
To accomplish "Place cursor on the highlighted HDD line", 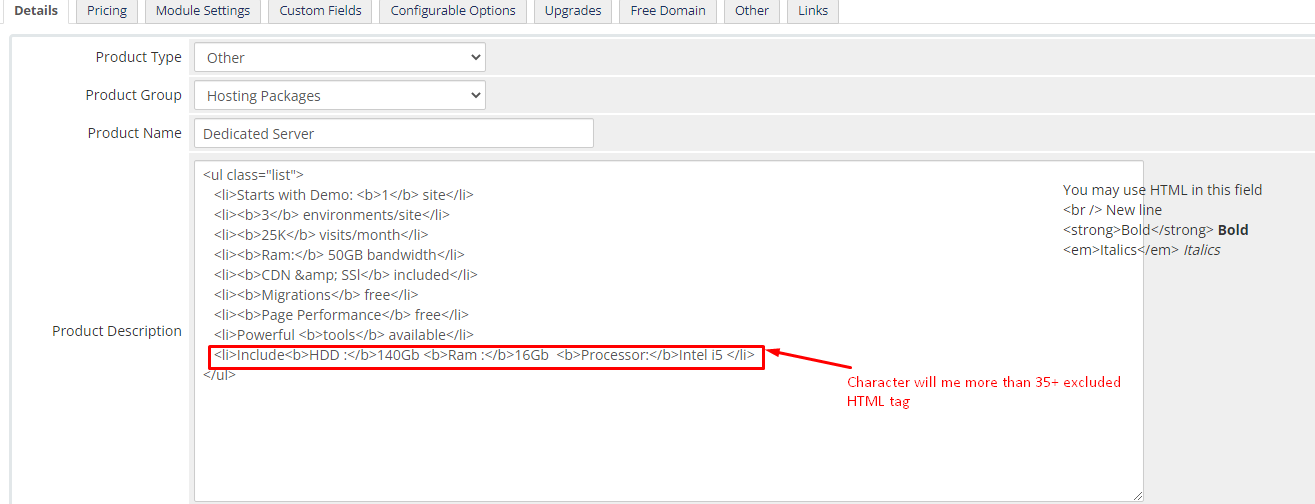I will (485, 355).
